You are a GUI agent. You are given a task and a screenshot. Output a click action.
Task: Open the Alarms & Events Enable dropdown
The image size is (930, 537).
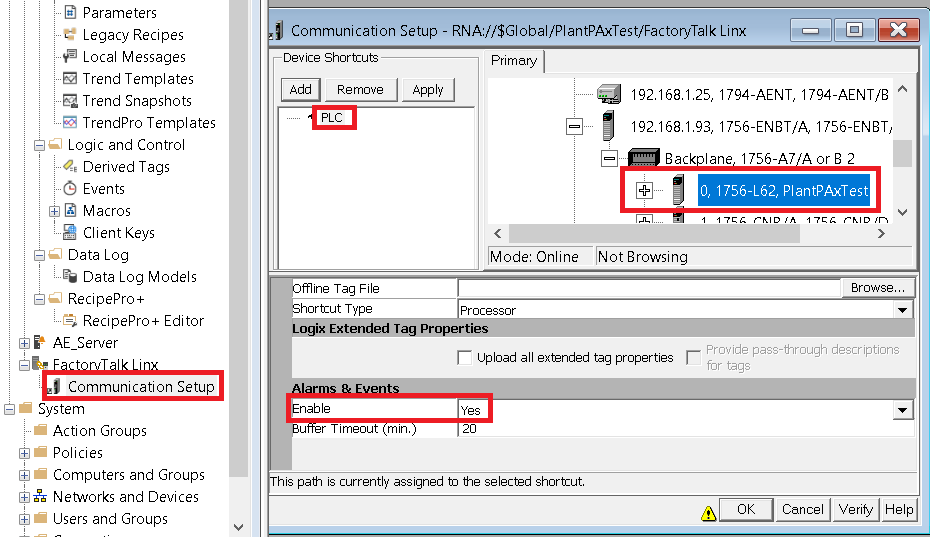[x=902, y=409]
